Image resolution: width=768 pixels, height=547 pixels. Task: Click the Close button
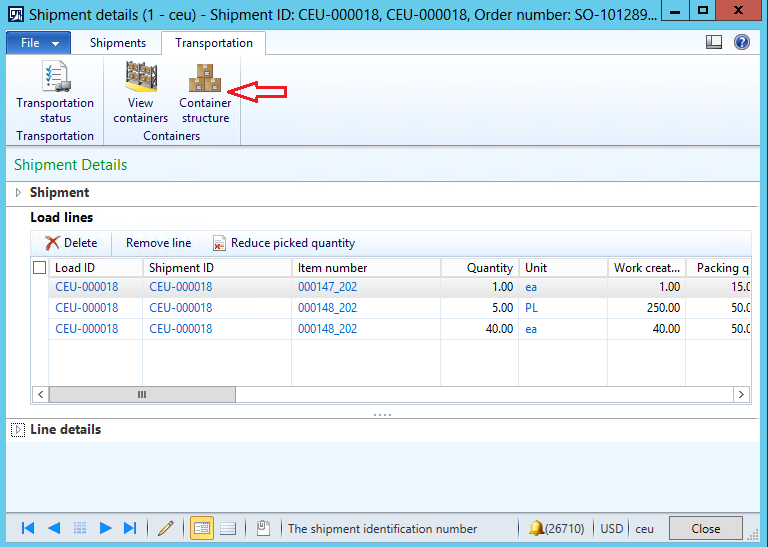[705, 528]
